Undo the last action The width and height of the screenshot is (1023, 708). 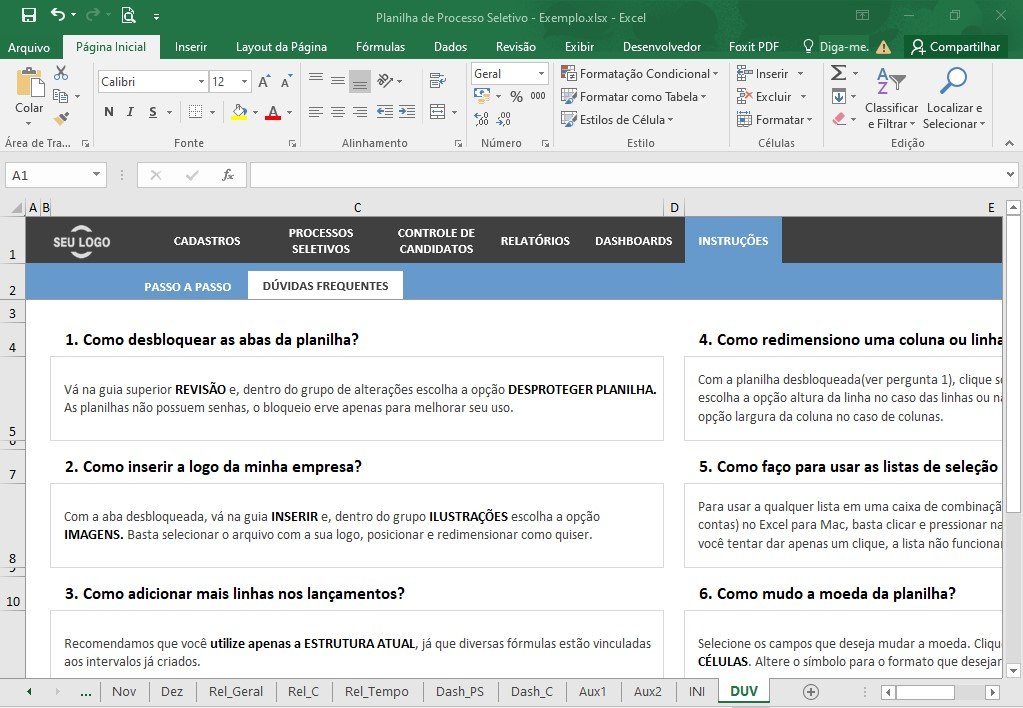tap(58, 15)
